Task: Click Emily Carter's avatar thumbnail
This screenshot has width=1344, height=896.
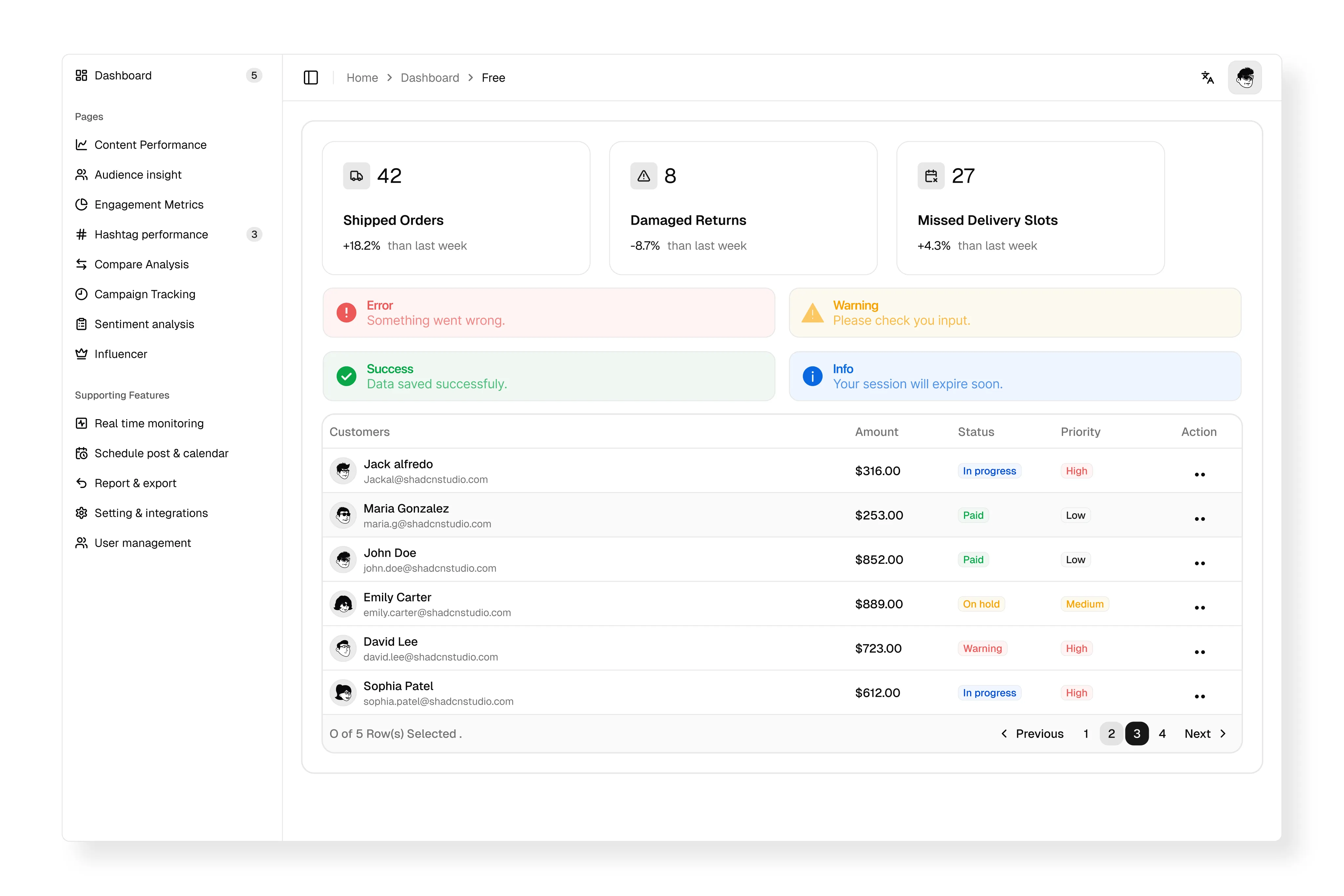Action: tap(343, 604)
